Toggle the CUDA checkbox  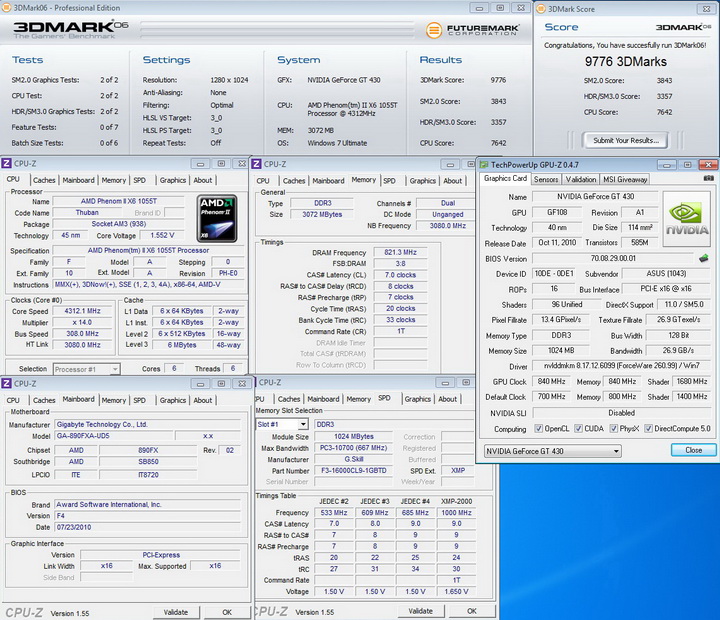(580, 429)
